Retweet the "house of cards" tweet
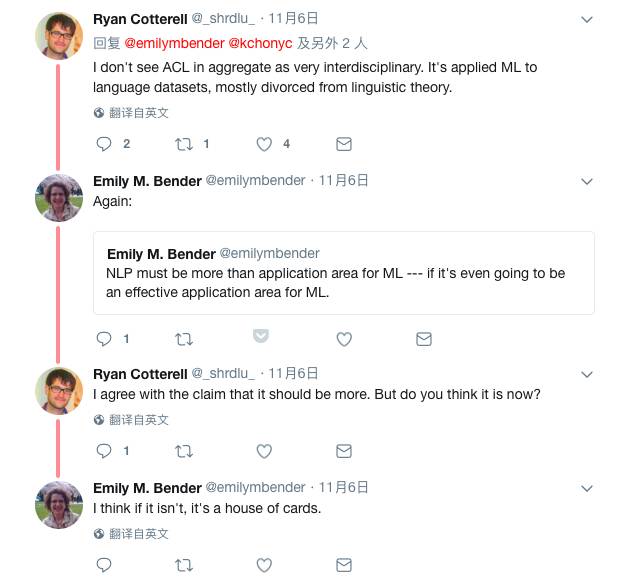Viewport: 628px width, 582px height. point(184,565)
